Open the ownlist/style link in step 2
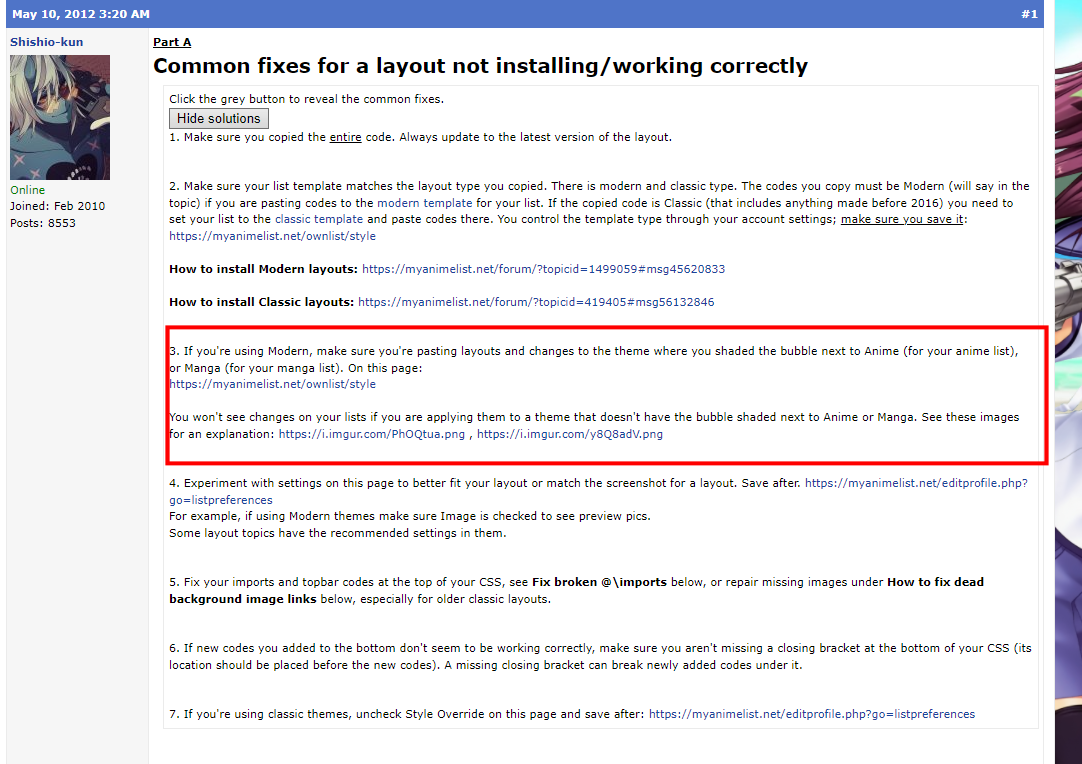1082x764 pixels. (272, 236)
